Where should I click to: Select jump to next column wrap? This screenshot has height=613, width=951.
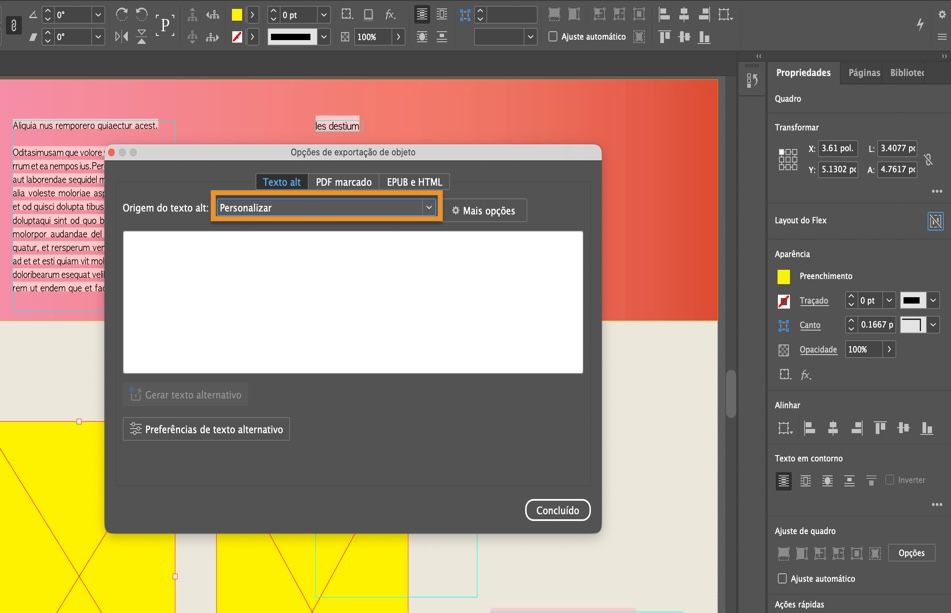871,481
